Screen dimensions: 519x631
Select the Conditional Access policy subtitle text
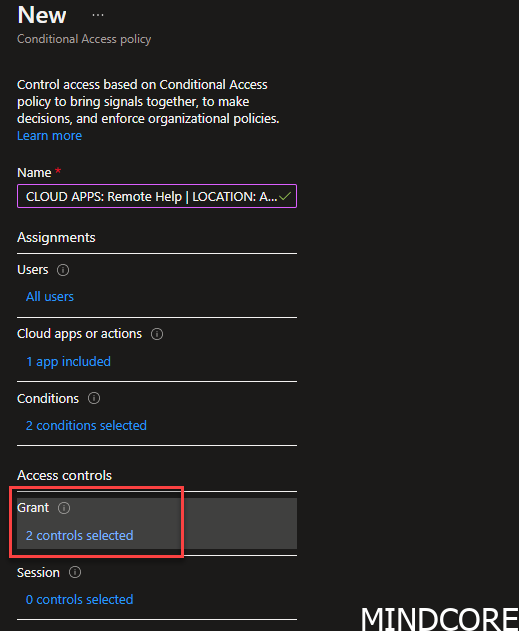pos(84,39)
